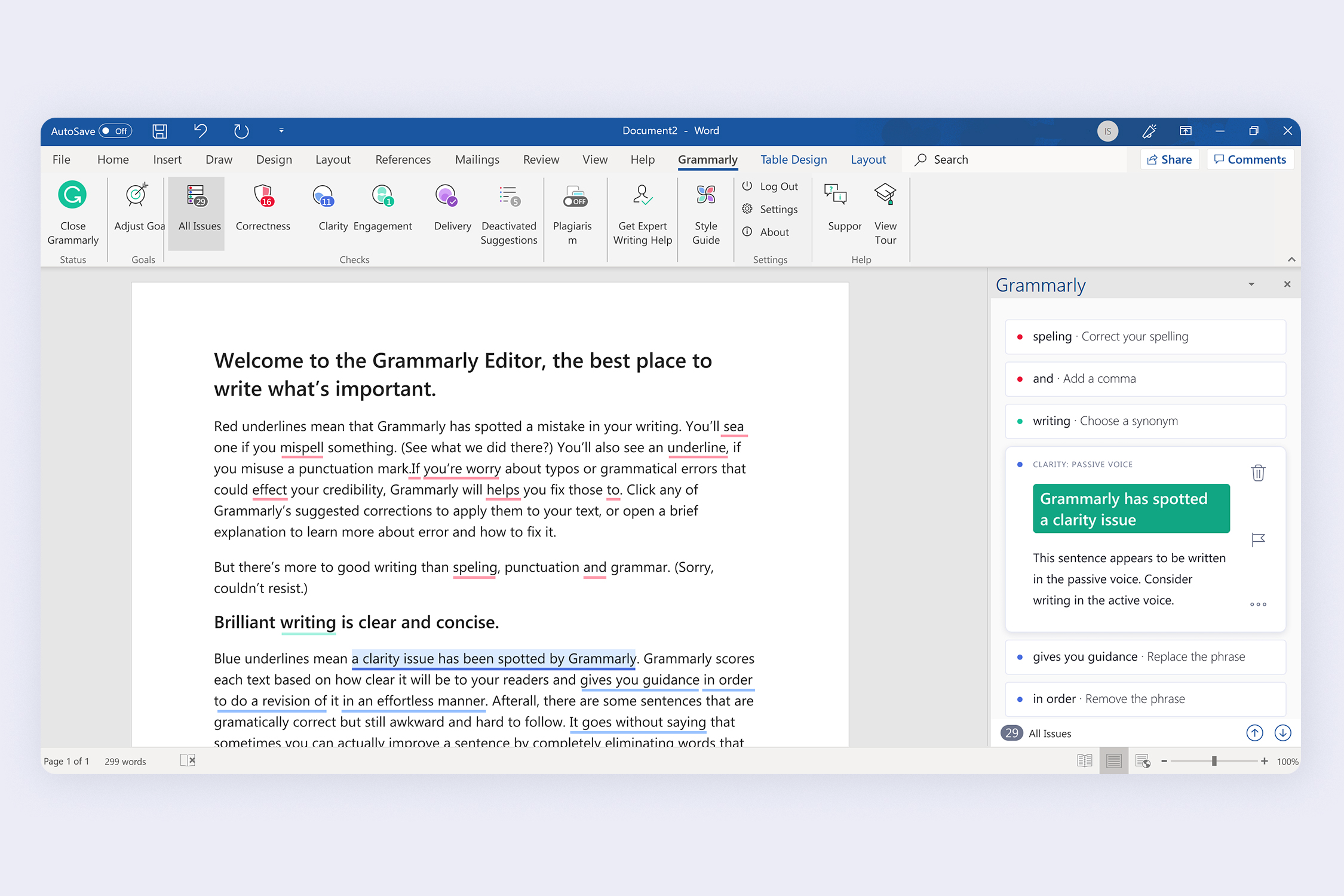Image resolution: width=1344 pixels, height=896 pixels.
Task: Select the All Issues check
Action: 197,213
